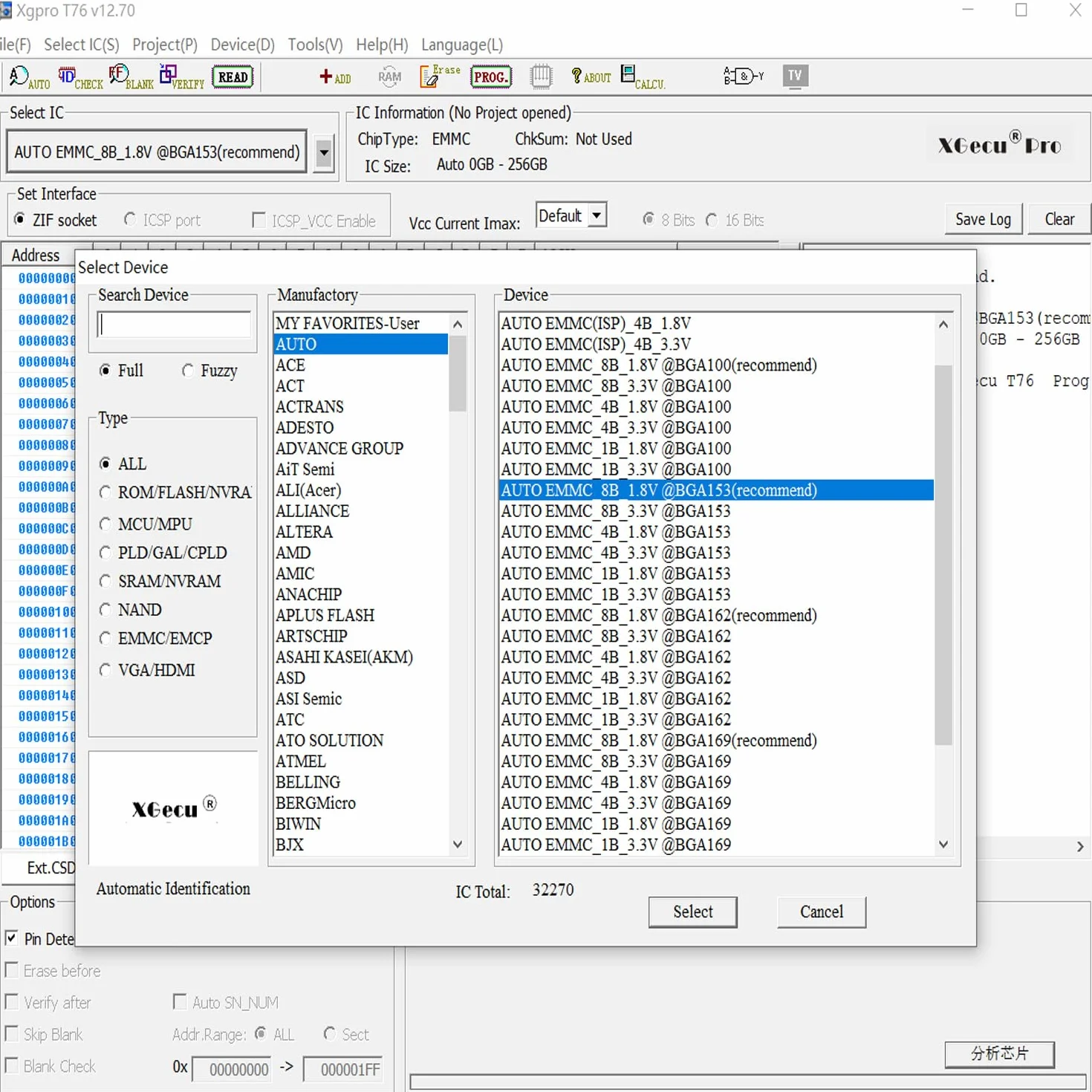This screenshot has width=1092, height=1092.
Task: Click the Cancel button in dialog
Action: tap(822, 911)
